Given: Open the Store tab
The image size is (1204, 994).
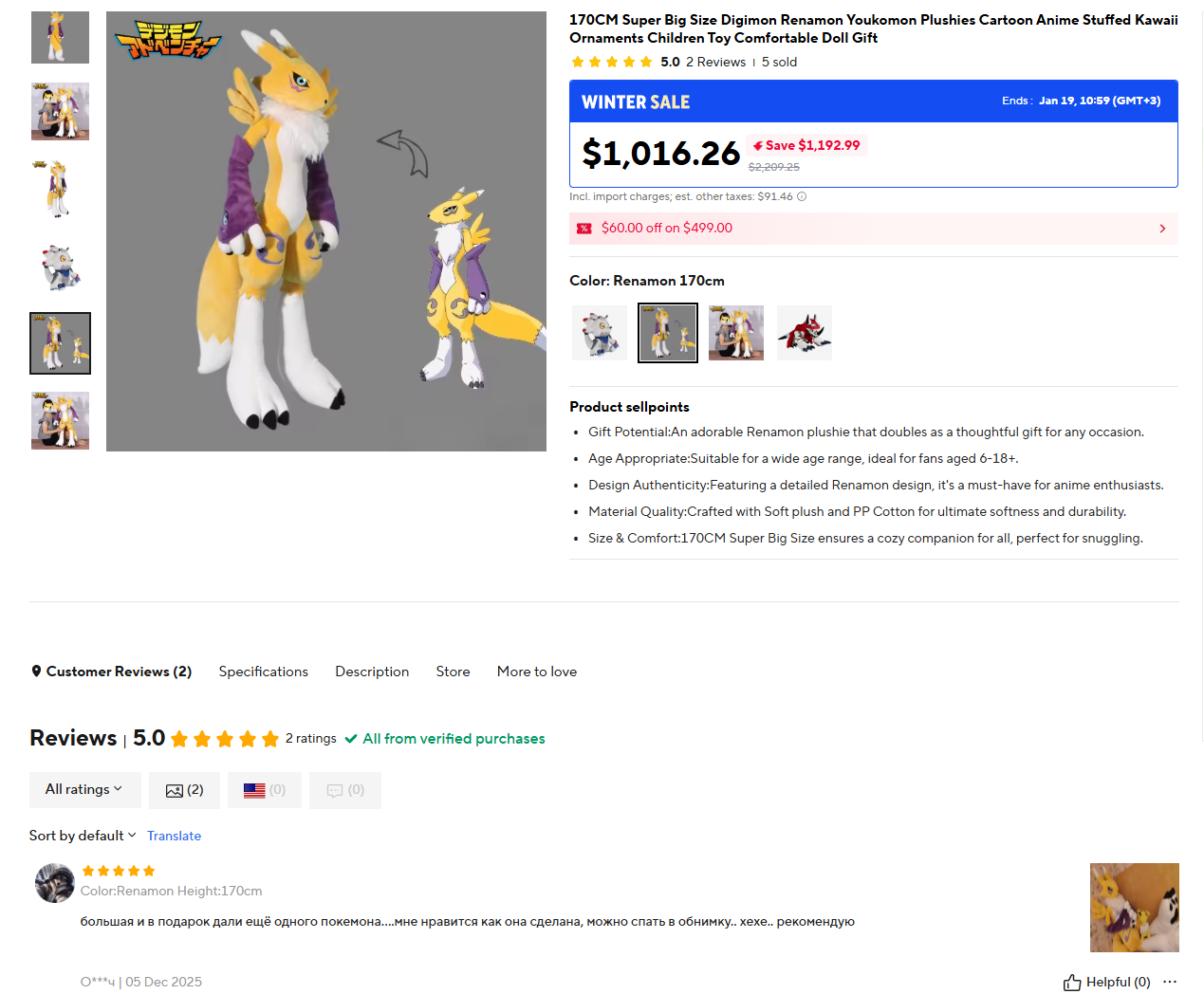Looking at the screenshot, I should 453,672.
